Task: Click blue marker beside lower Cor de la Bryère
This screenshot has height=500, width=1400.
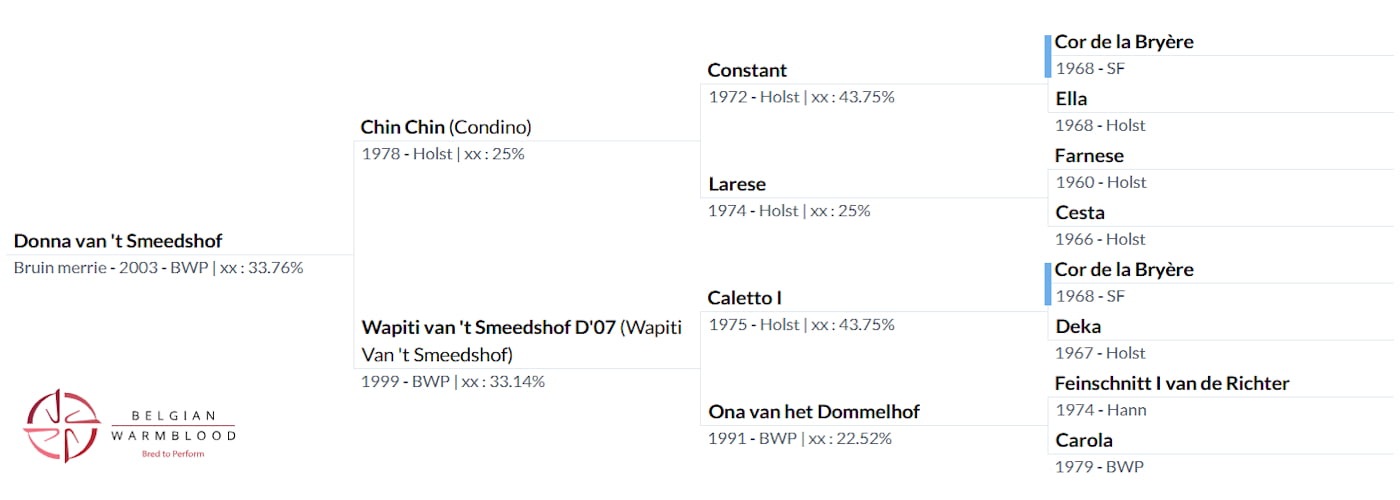Action: pos(1048,284)
